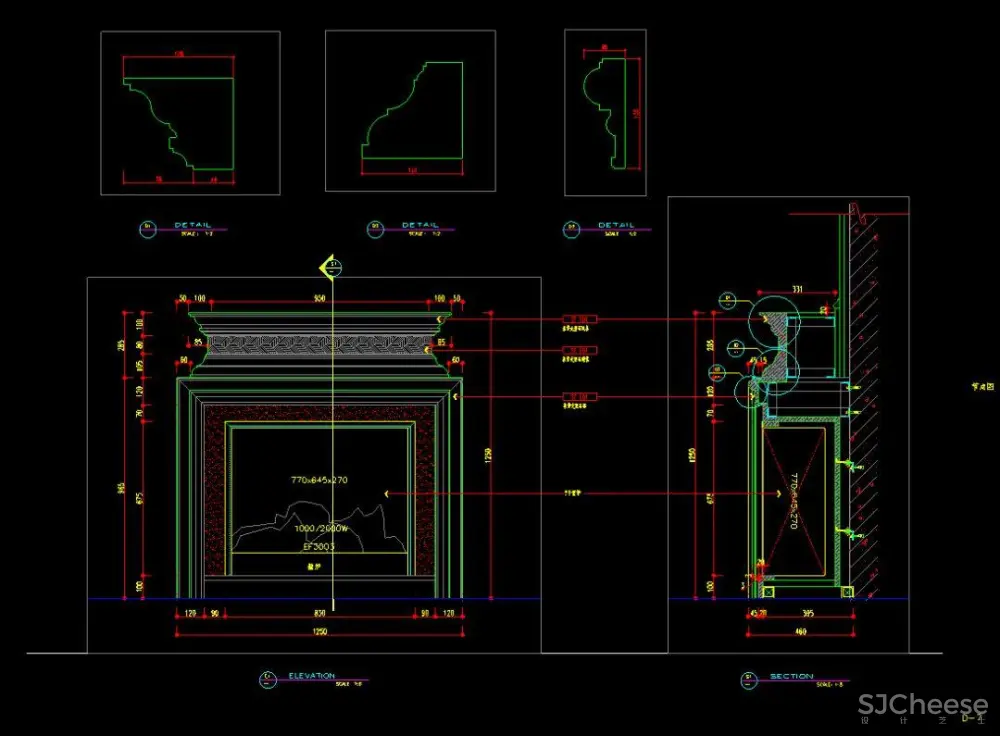Screen dimensions: 1000x736
Task: Select the ELEVATION title text
Action: point(311,676)
